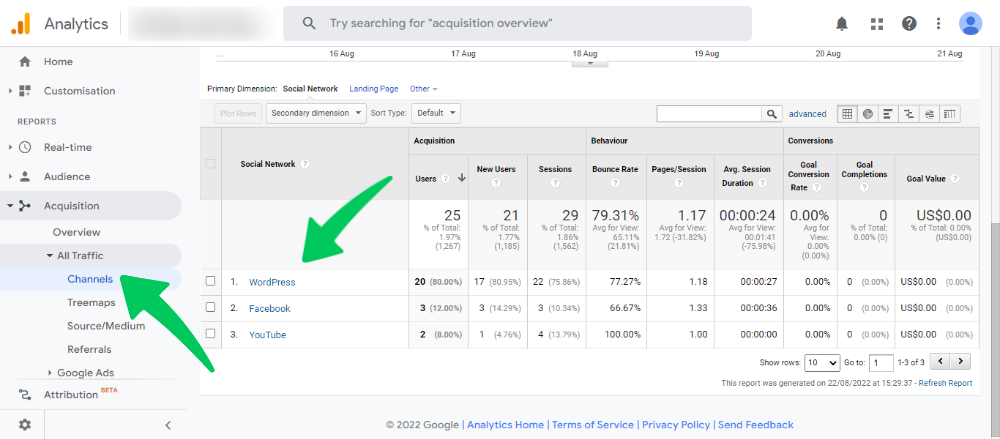The image size is (1000, 439).
Task: Tick the YouTube row checkbox
Action: (210, 335)
